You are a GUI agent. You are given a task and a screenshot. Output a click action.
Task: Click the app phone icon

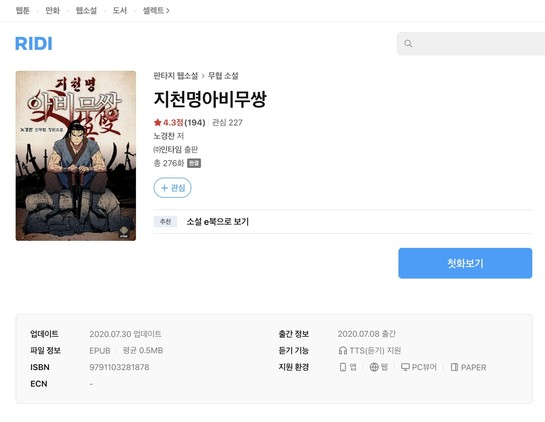click(343, 367)
